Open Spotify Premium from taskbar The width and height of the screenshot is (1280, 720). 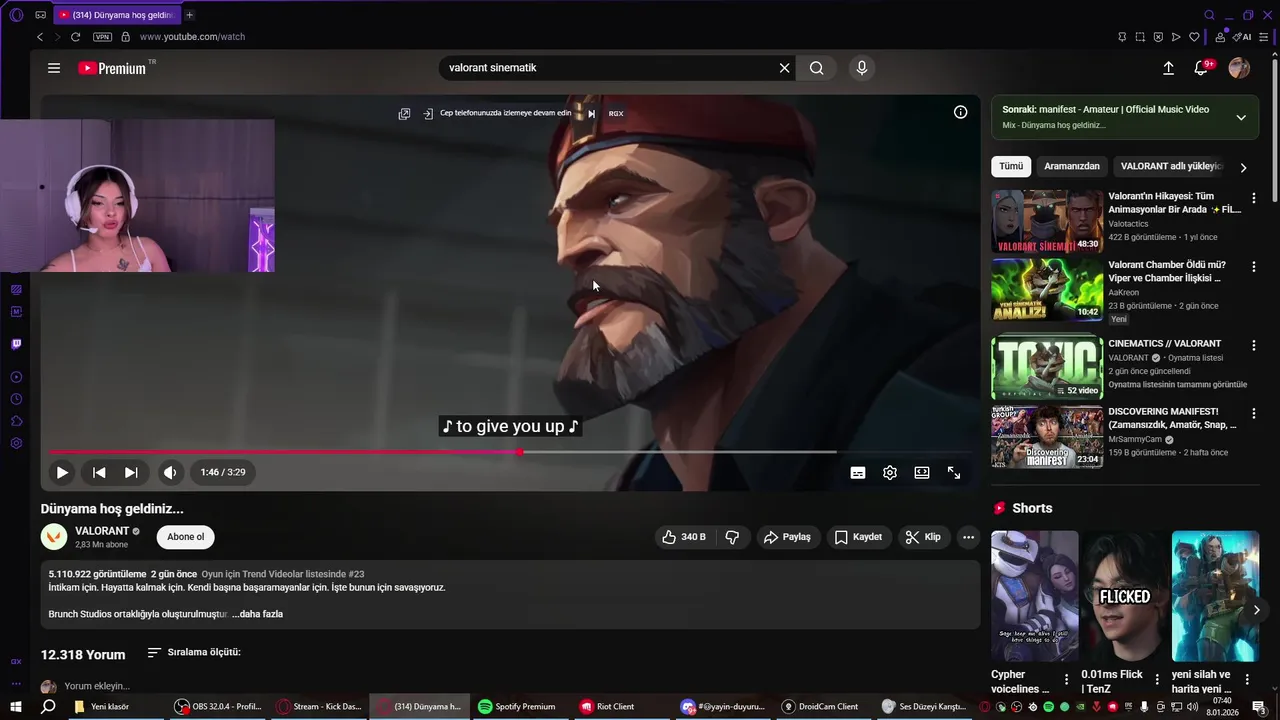pos(516,706)
